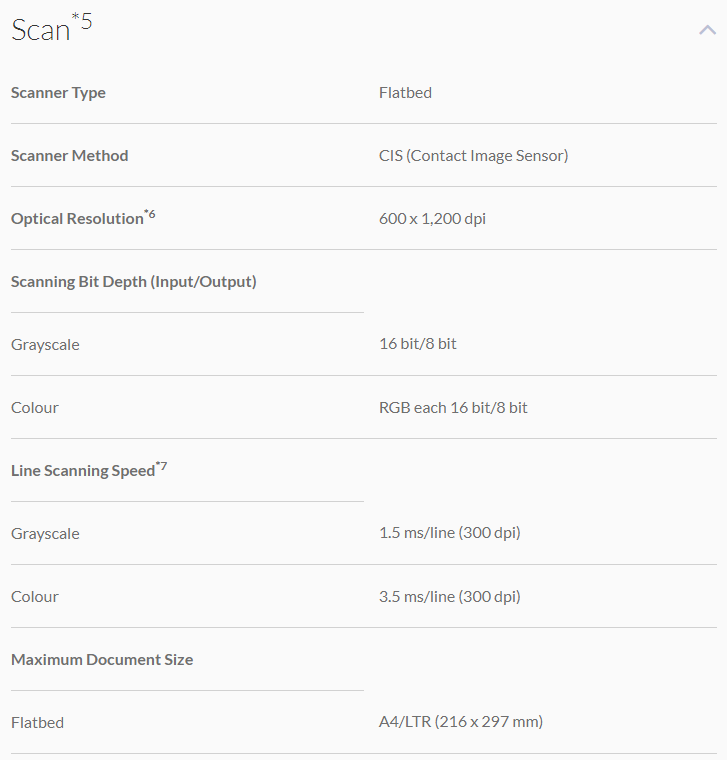Click the Scanning Bit Depth (Input/Output) heading
Viewport: 727px width, 760px height.
point(134,282)
